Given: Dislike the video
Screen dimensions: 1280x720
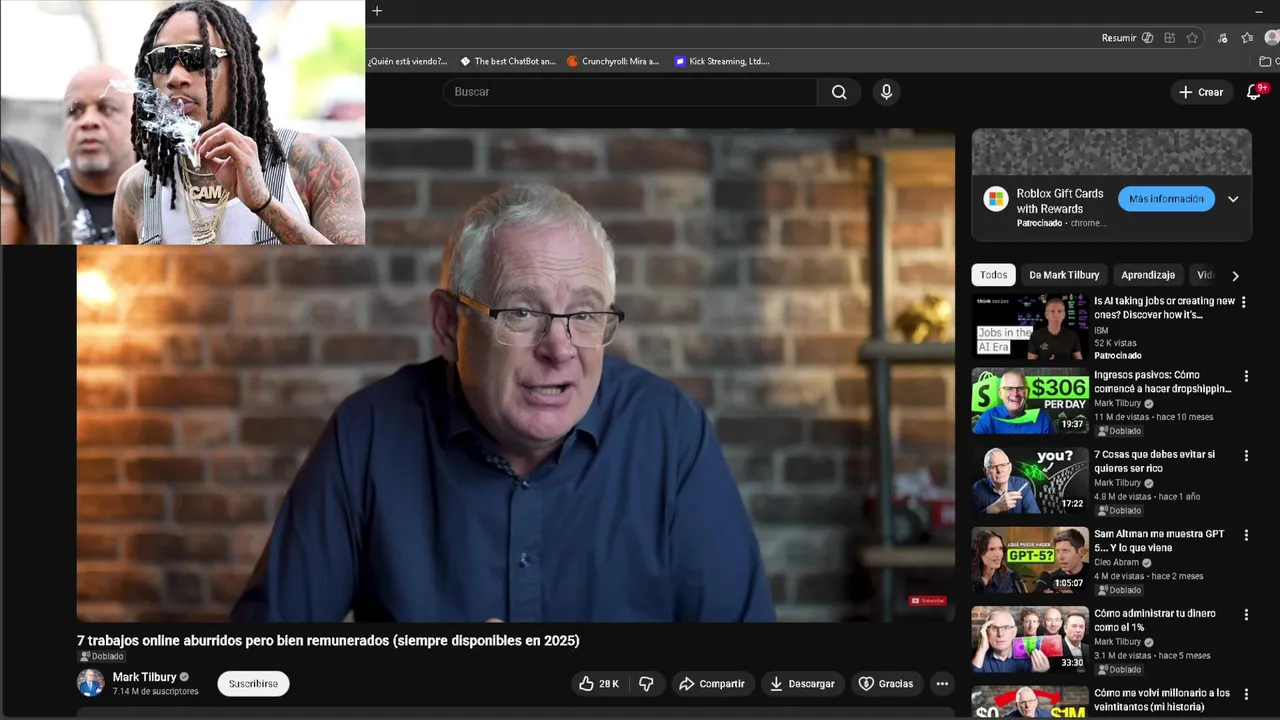Looking at the screenshot, I should pos(646,684).
